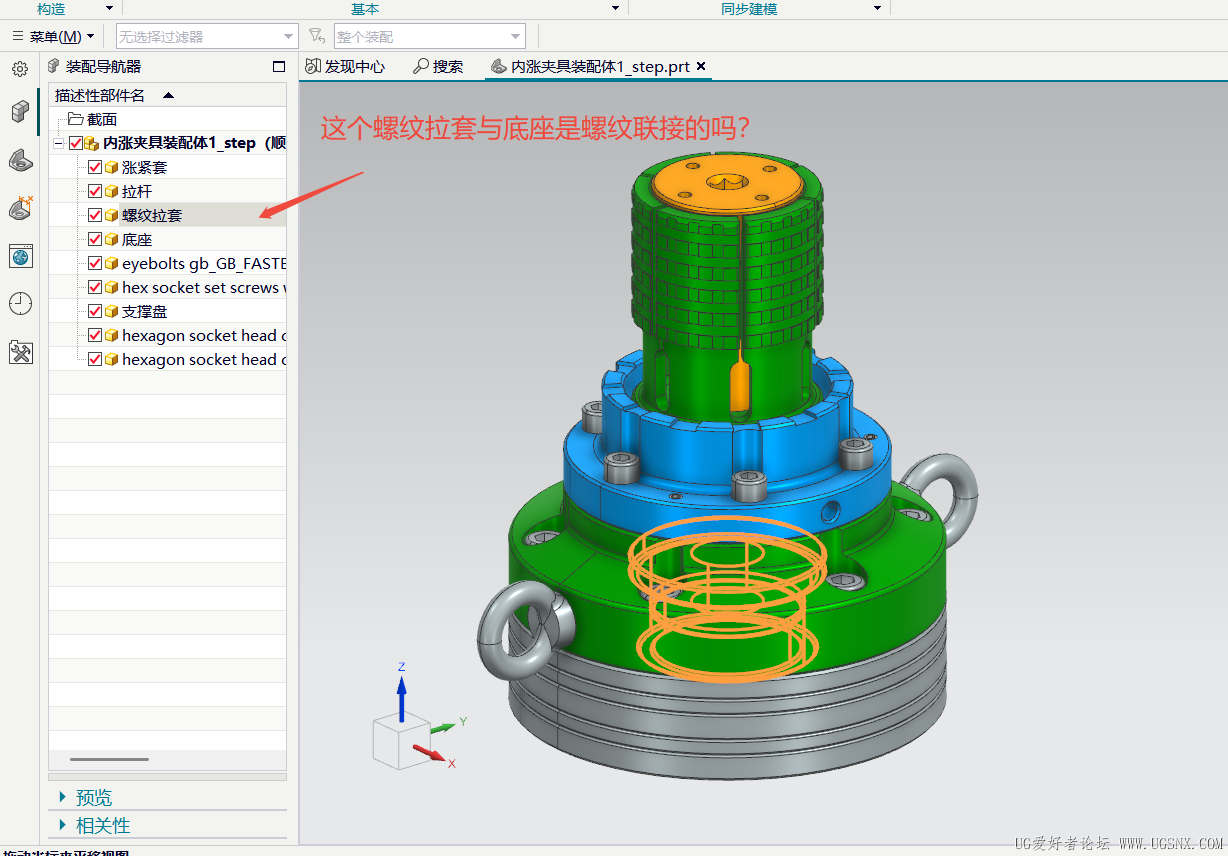Toggle the 支撑盘 component checkbox
The width and height of the screenshot is (1228, 856).
(95, 311)
